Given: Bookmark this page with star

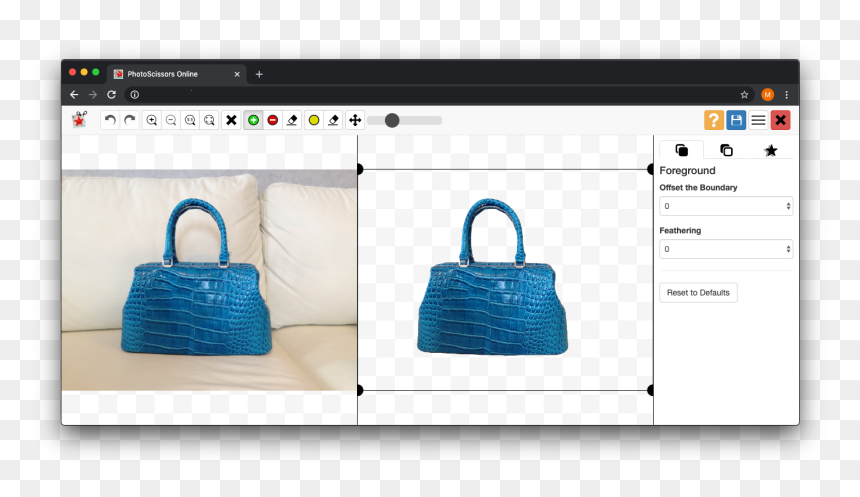Looking at the screenshot, I should pyautogui.click(x=744, y=94).
